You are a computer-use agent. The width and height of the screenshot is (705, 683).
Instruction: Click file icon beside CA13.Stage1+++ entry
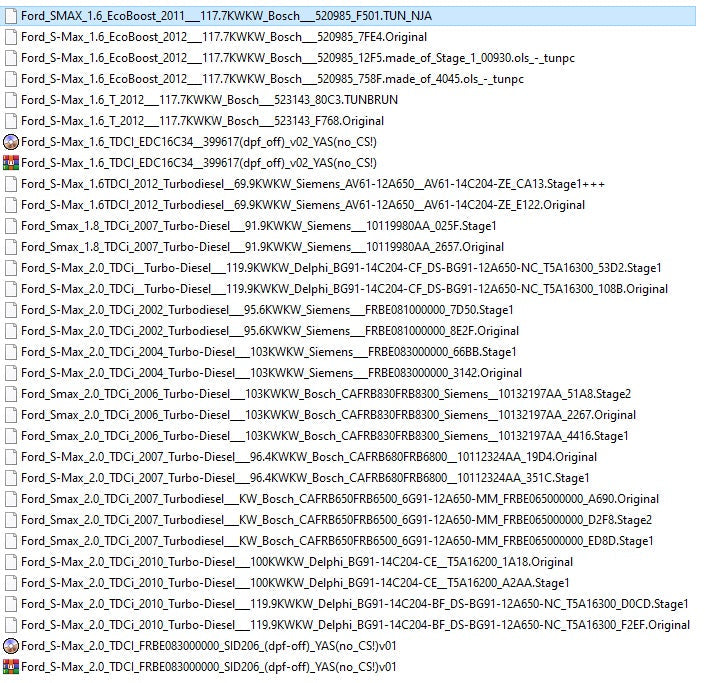pos(11,184)
